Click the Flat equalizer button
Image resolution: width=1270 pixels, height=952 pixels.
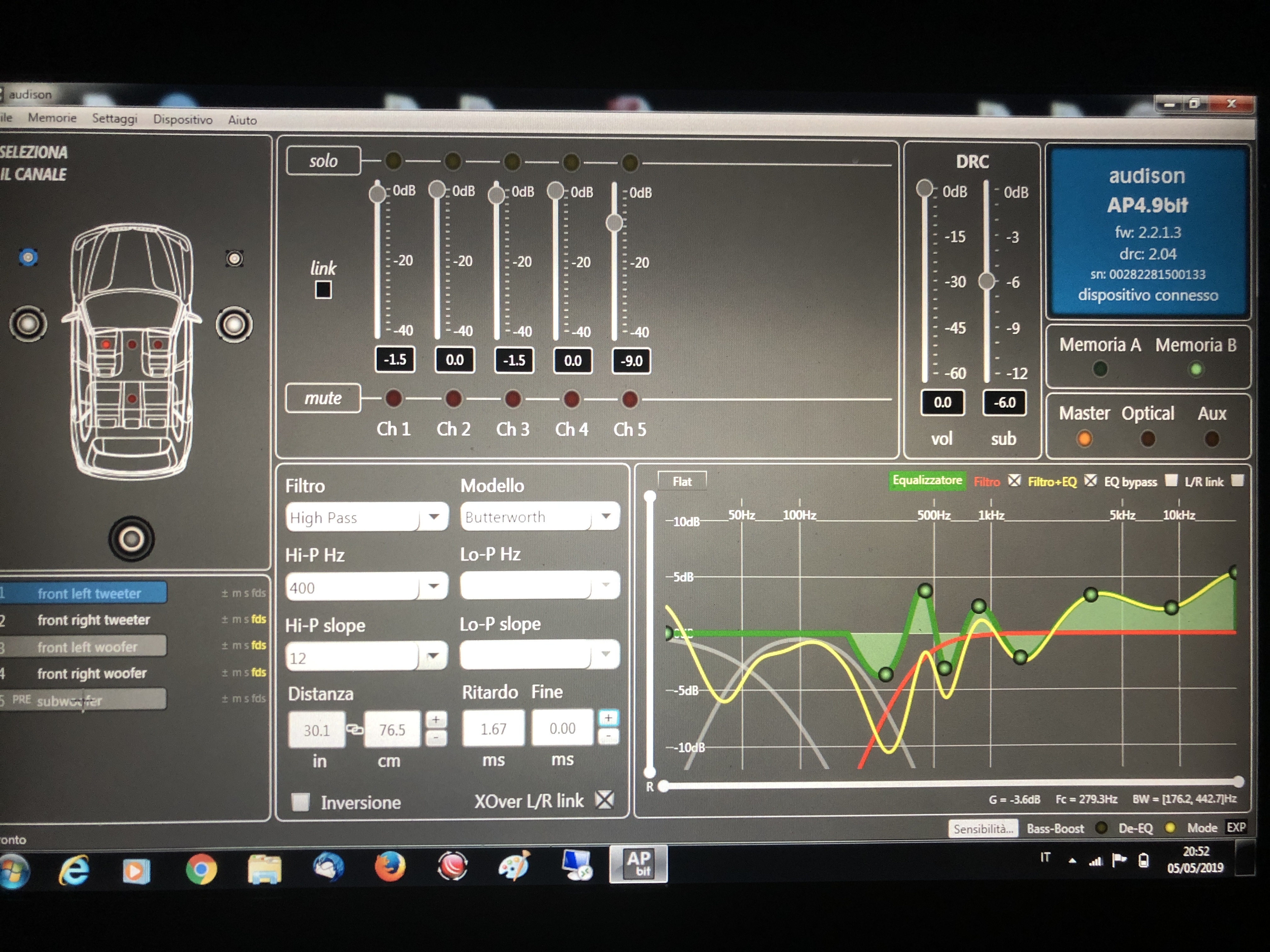click(682, 481)
